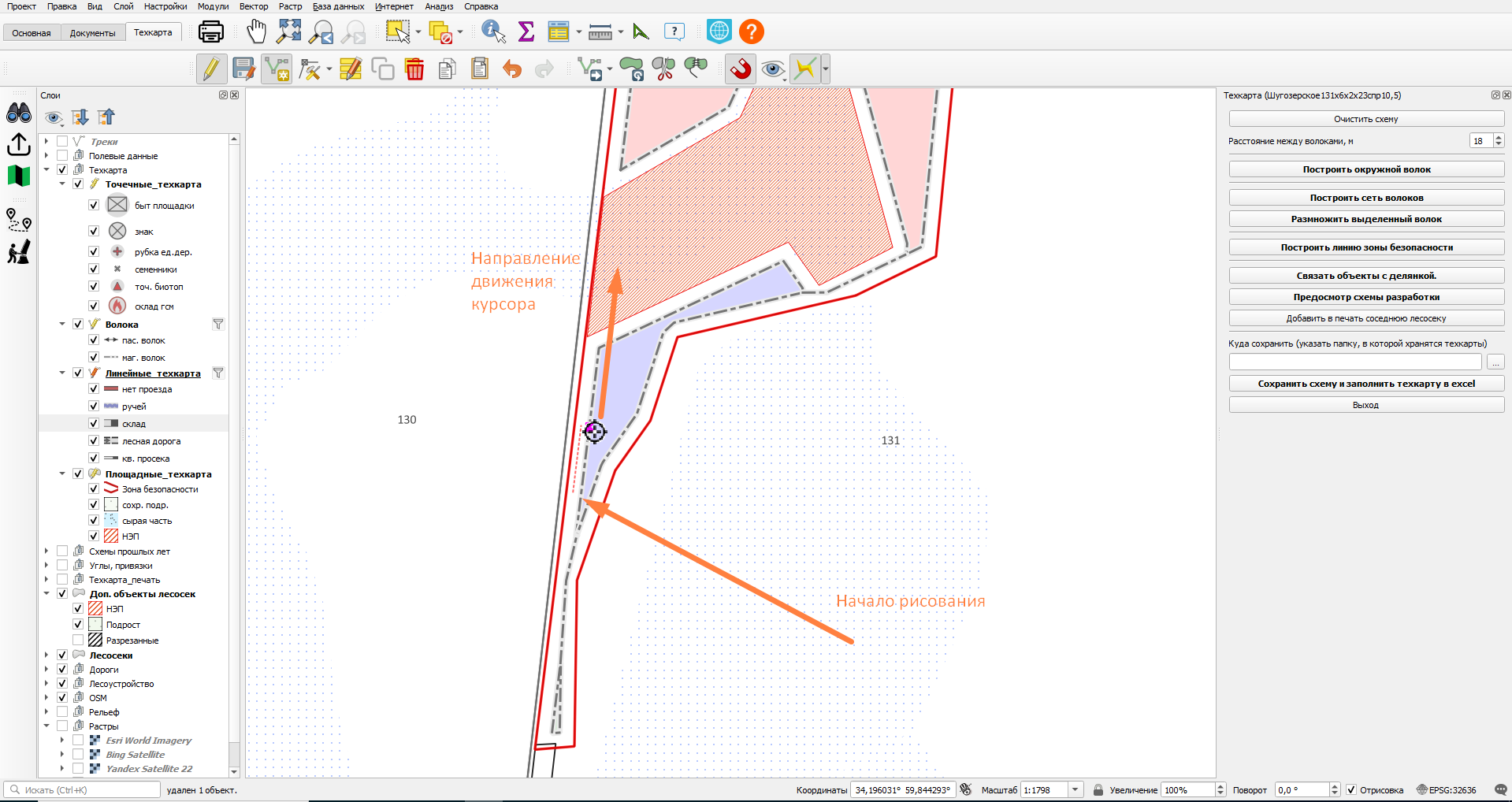Open the Вектор menu
This screenshot has width=1512, height=802.
[x=254, y=6]
